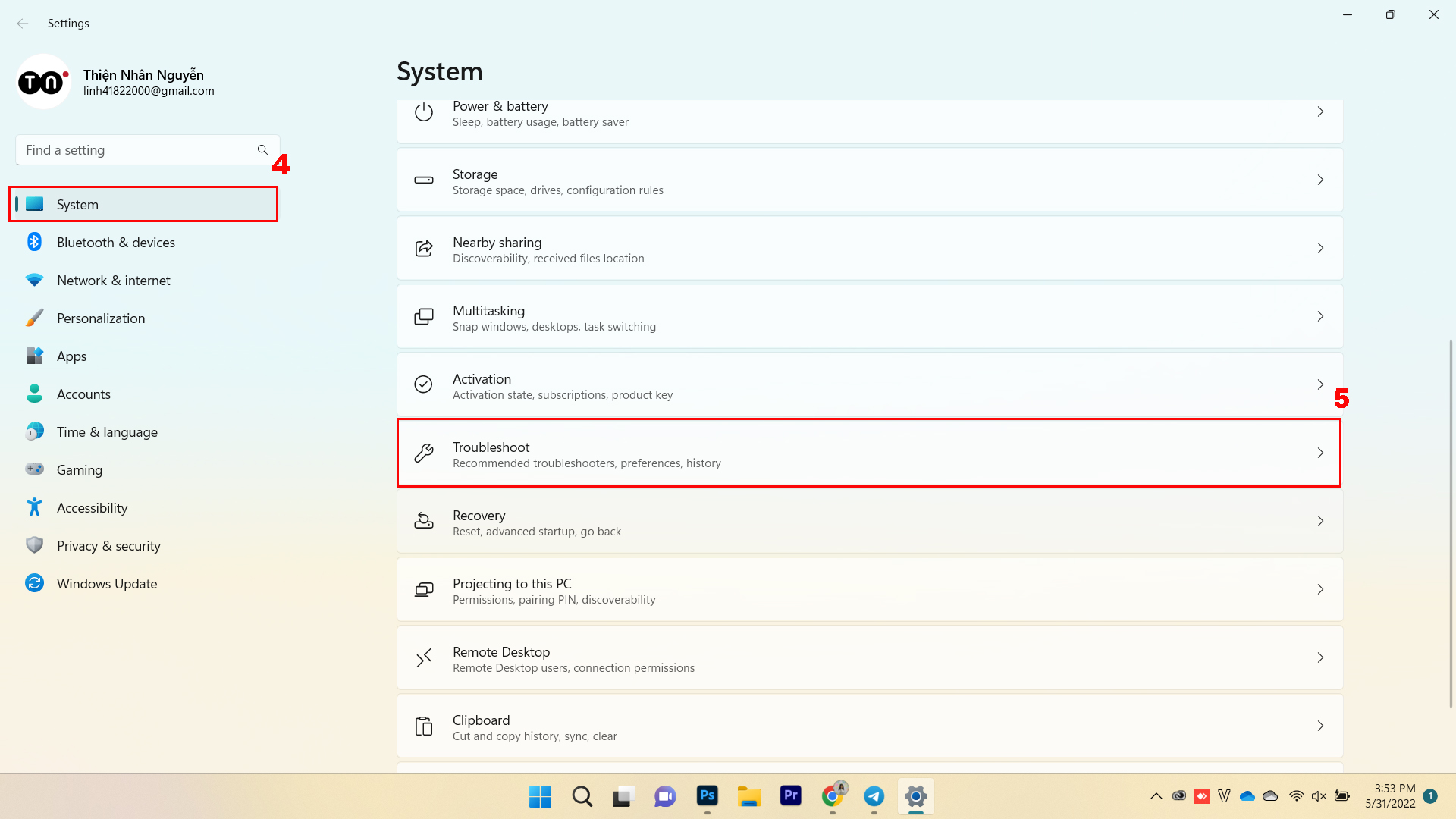Open File Explorer from the taskbar
Image resolution: width=1456 pixels, height=819 pixels.
[x=748, y=796]
